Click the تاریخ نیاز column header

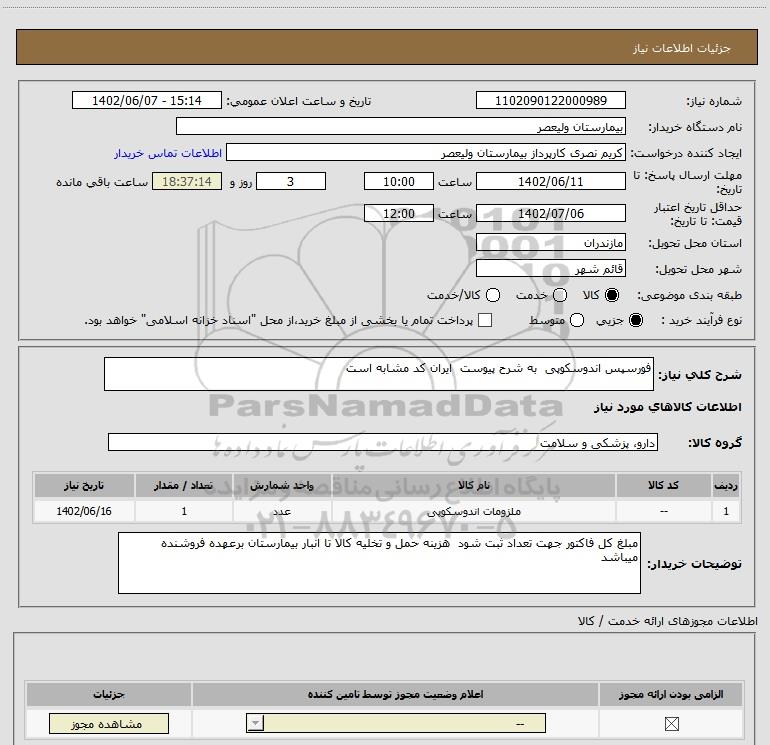[x=84, y=485]
